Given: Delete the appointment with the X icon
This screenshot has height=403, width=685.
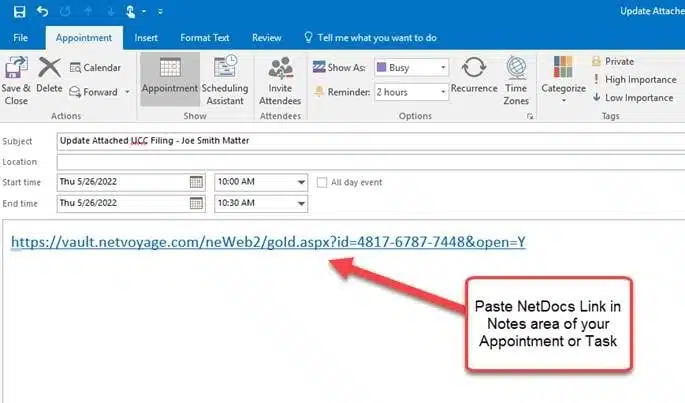Looking at the screenshot, I should [49, 75].
